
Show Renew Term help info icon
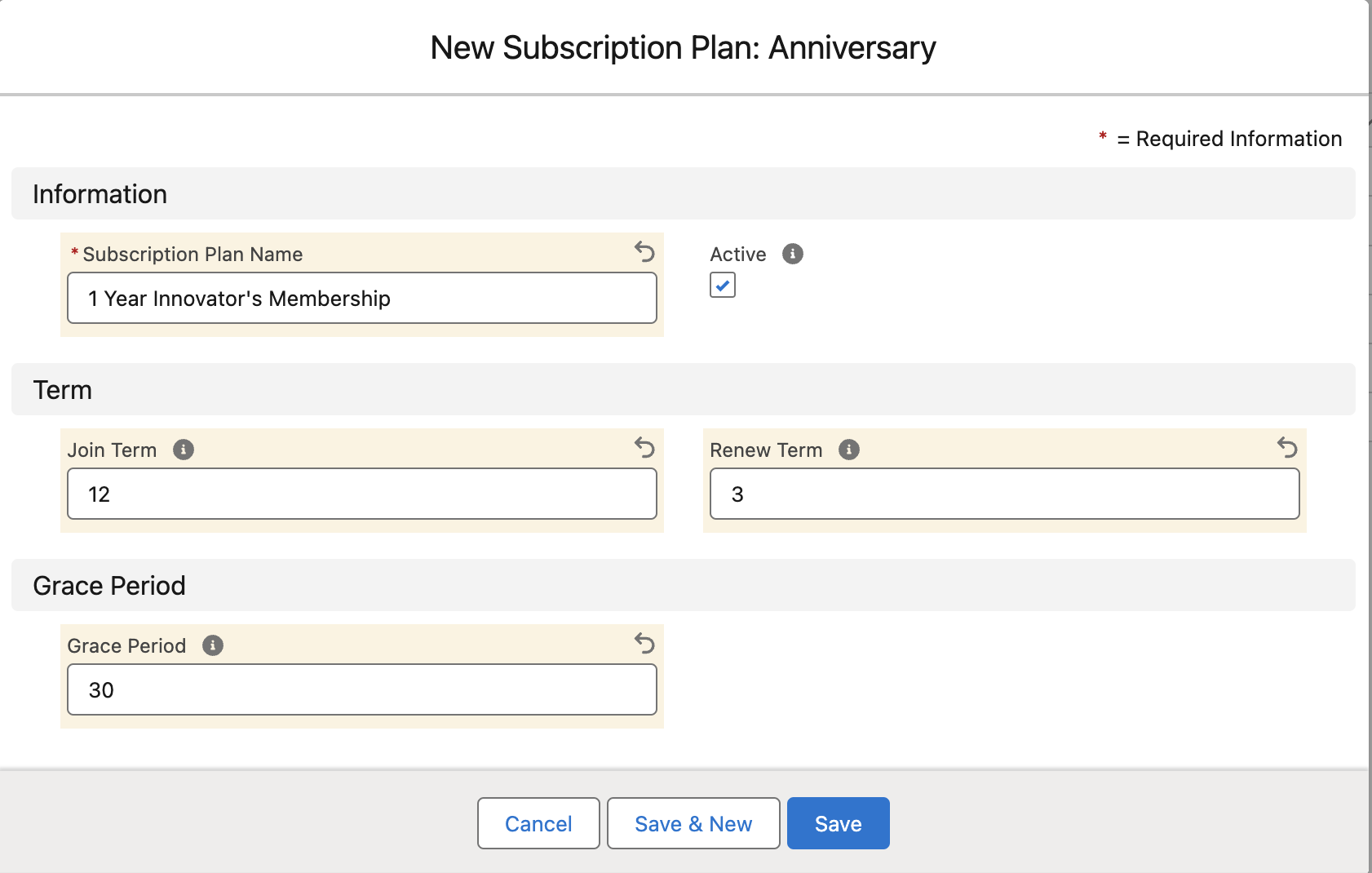849,450
